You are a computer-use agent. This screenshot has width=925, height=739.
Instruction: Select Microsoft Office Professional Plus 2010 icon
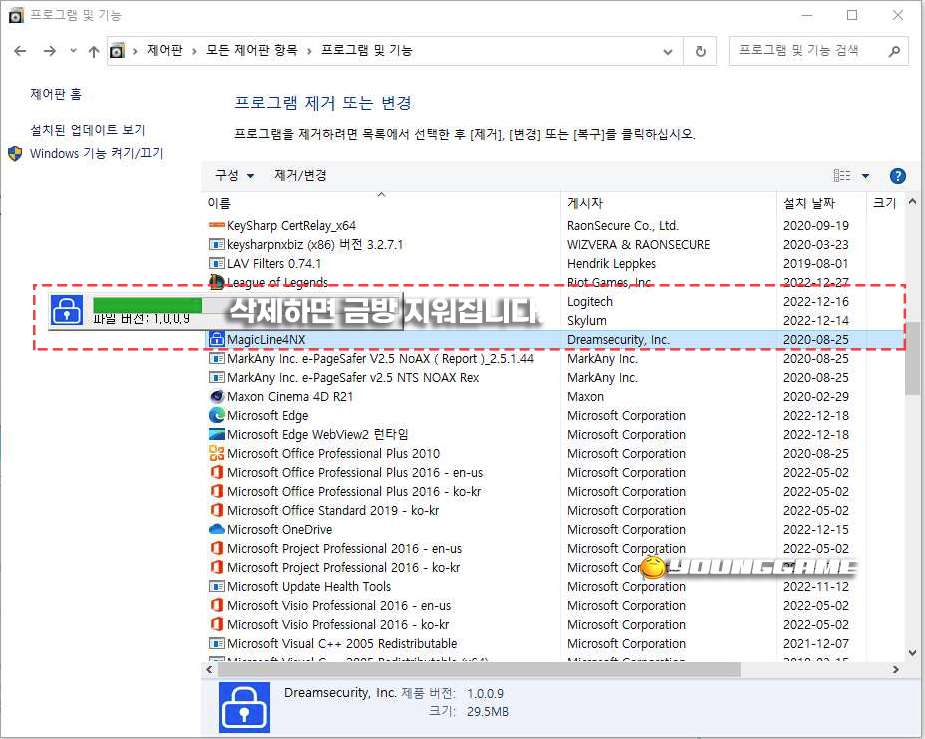[x=217, y=453]
